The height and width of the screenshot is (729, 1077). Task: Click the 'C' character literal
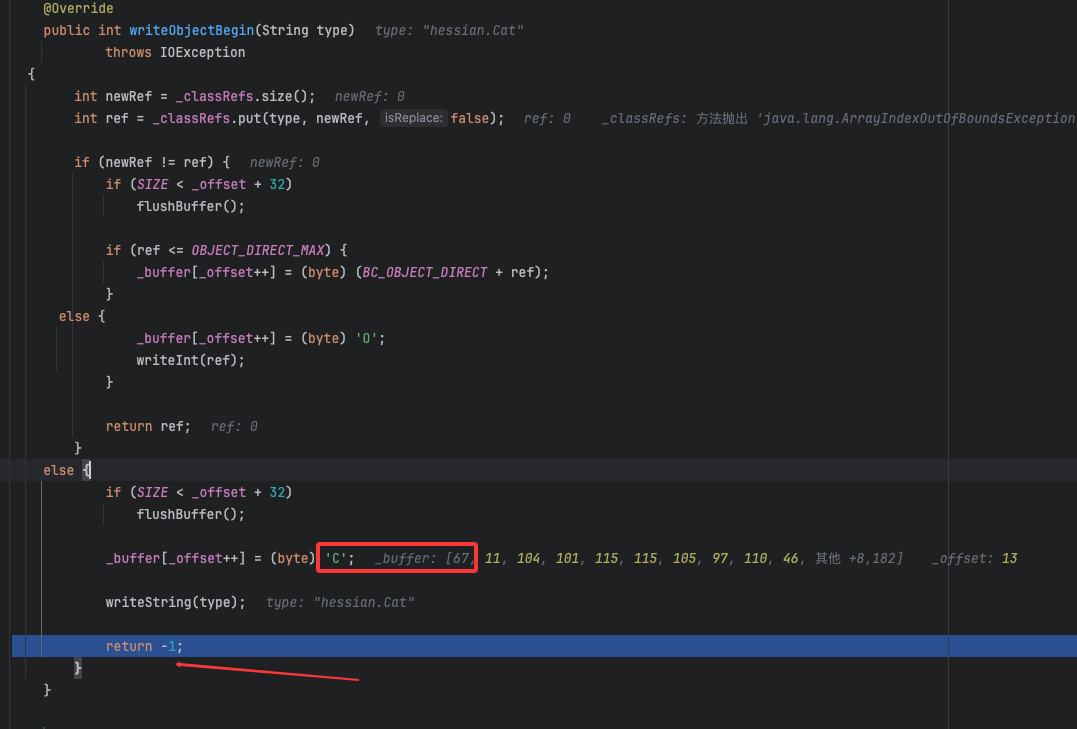336,558
